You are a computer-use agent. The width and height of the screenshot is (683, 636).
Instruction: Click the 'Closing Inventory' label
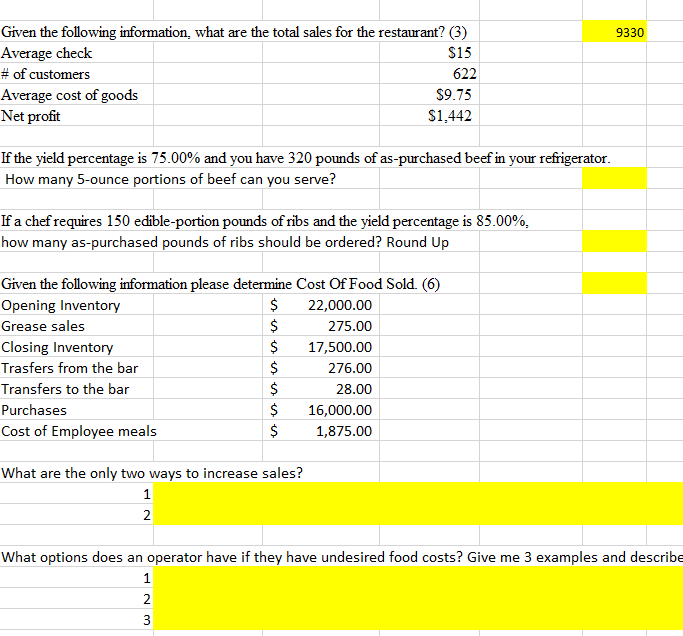click(x=57, y=347)
